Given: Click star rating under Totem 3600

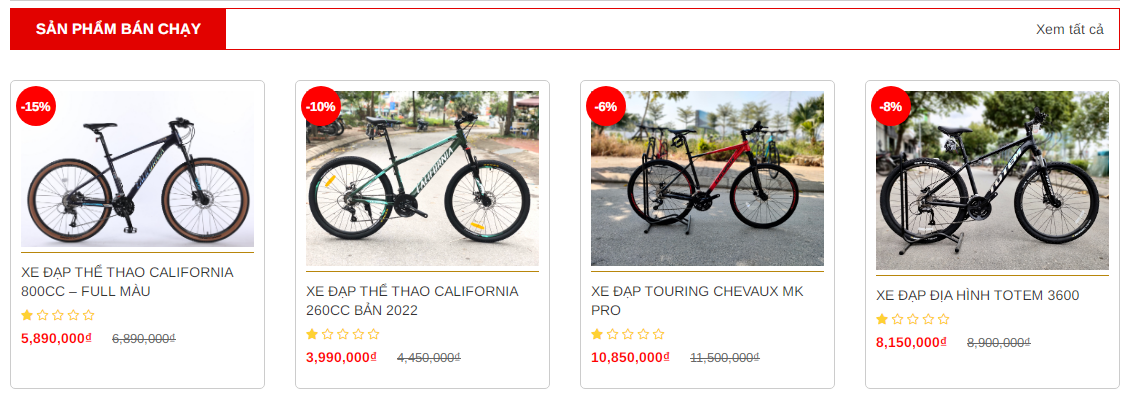Looking at the screenshot, I should click(x=913, y=319).
